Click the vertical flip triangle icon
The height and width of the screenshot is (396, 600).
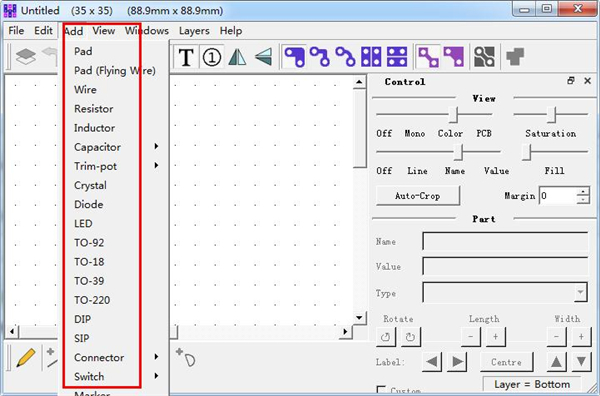pyautogui.click(x=263, y=57)
